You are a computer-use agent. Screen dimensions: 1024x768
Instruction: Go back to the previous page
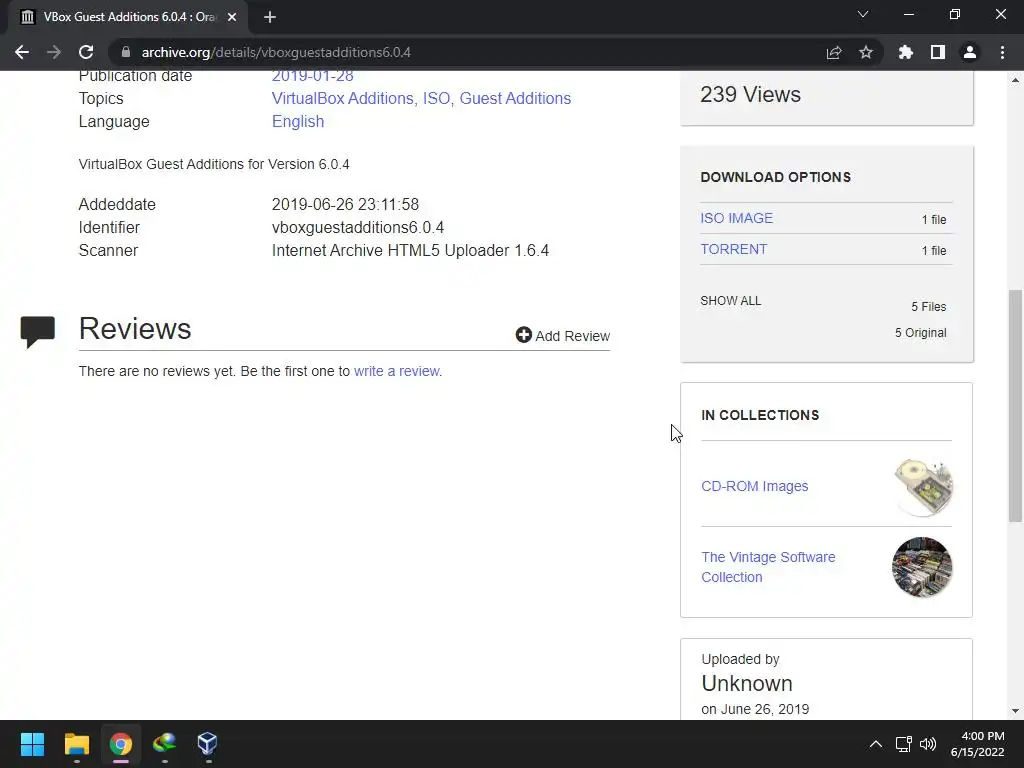click(22, 52)
